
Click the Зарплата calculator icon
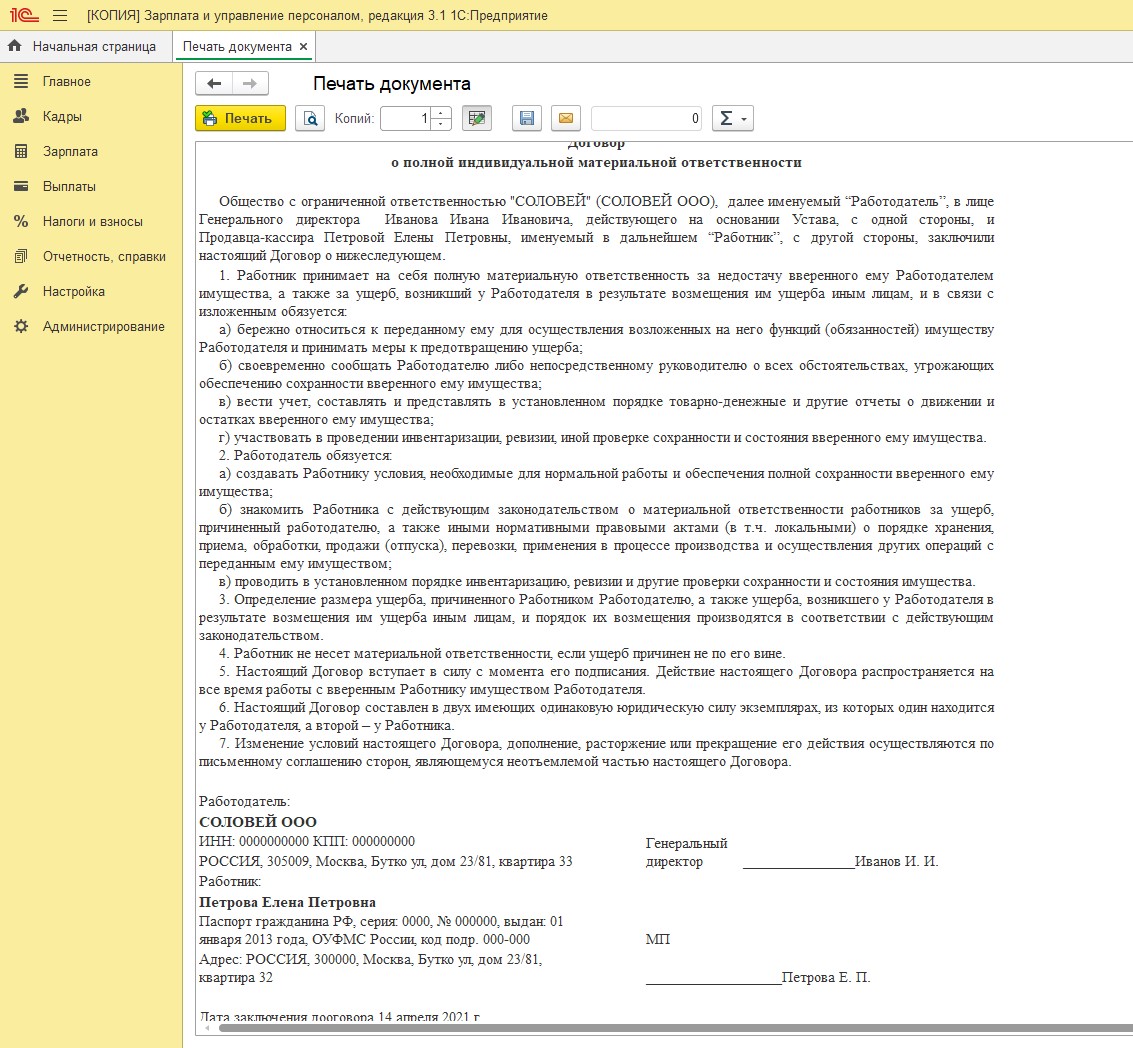coord(21,151)
